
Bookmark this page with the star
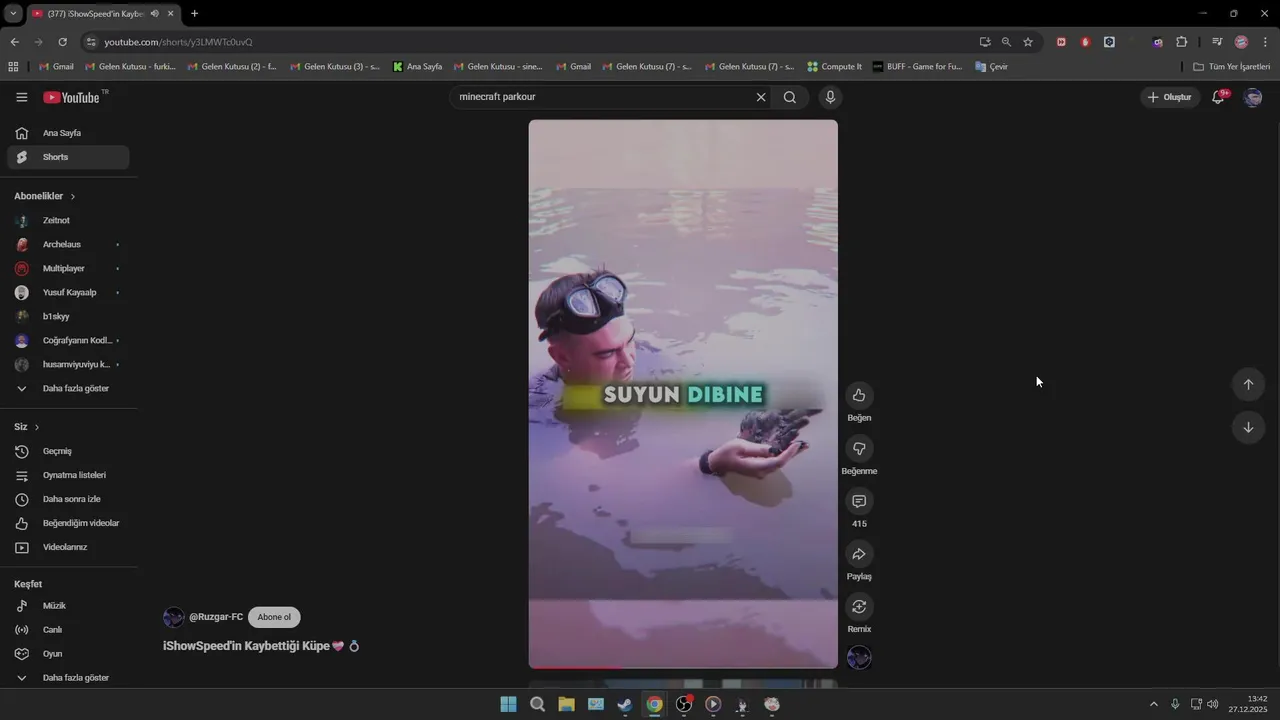[x=1028, y=42]
